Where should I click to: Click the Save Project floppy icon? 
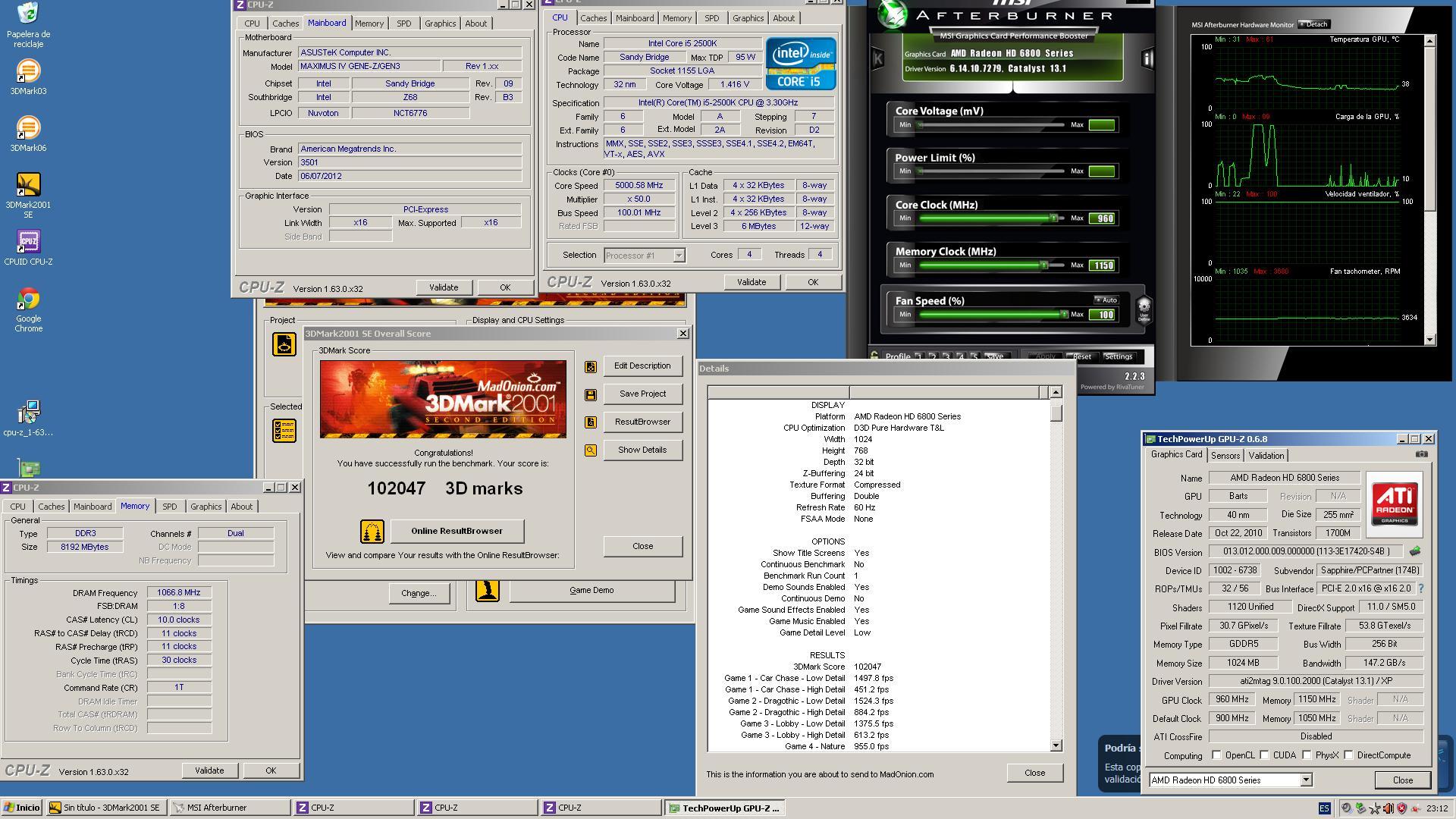tap(590, 395)
